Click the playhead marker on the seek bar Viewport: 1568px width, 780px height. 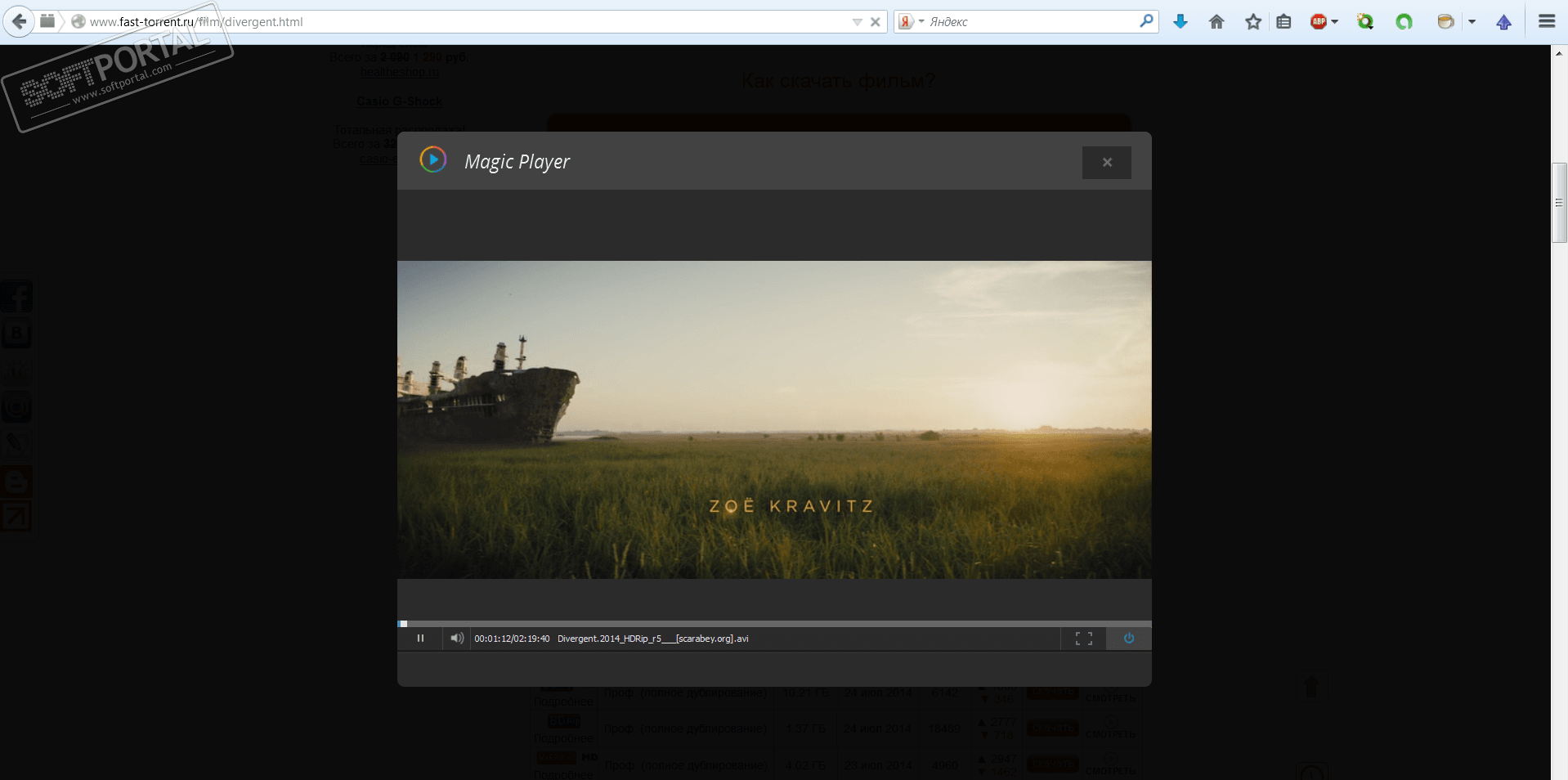click(x=403, y=624)
